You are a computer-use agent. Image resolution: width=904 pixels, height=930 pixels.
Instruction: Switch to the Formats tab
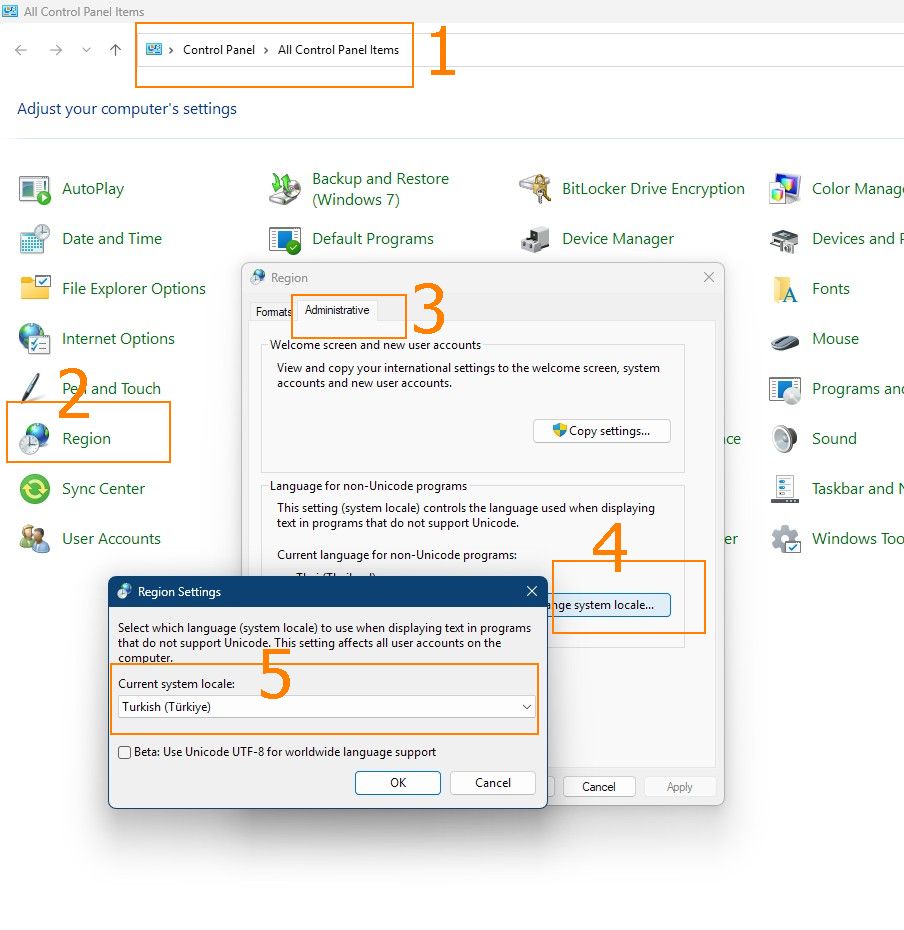point(274,311)
